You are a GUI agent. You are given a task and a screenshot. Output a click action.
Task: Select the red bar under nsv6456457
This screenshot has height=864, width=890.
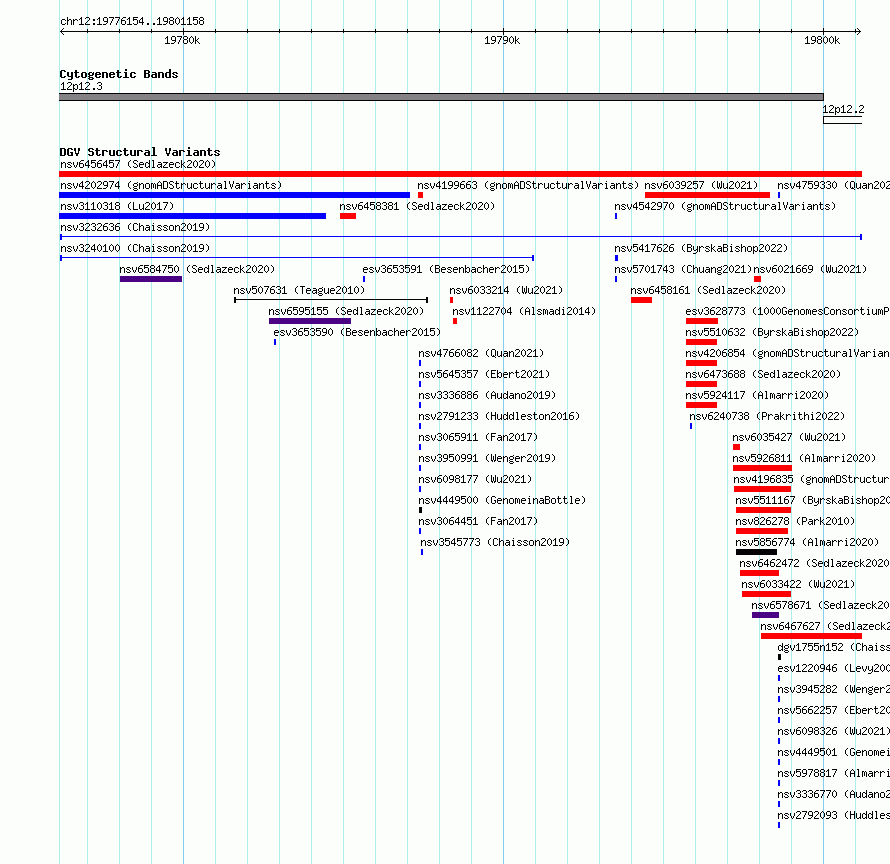click(x=460, y=174)
